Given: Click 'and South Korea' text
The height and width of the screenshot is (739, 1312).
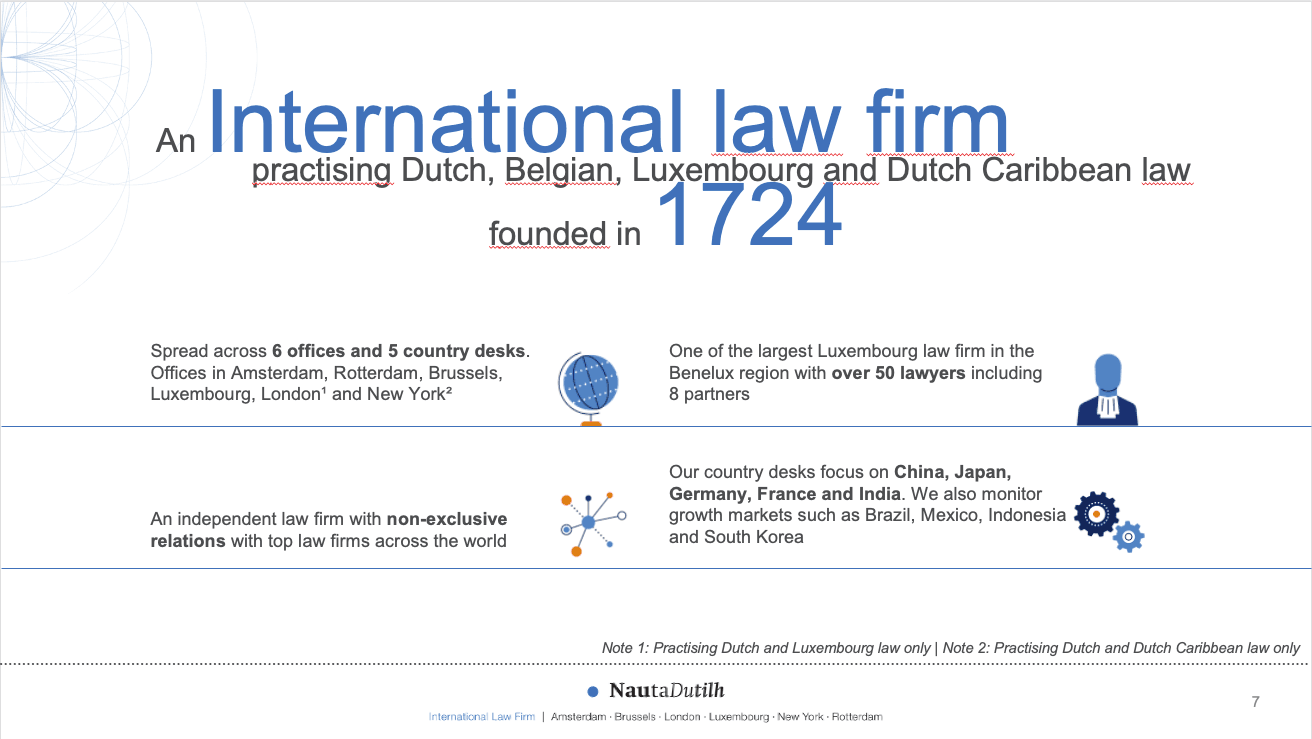Looking at the screenshot, I should coord(736,537).
